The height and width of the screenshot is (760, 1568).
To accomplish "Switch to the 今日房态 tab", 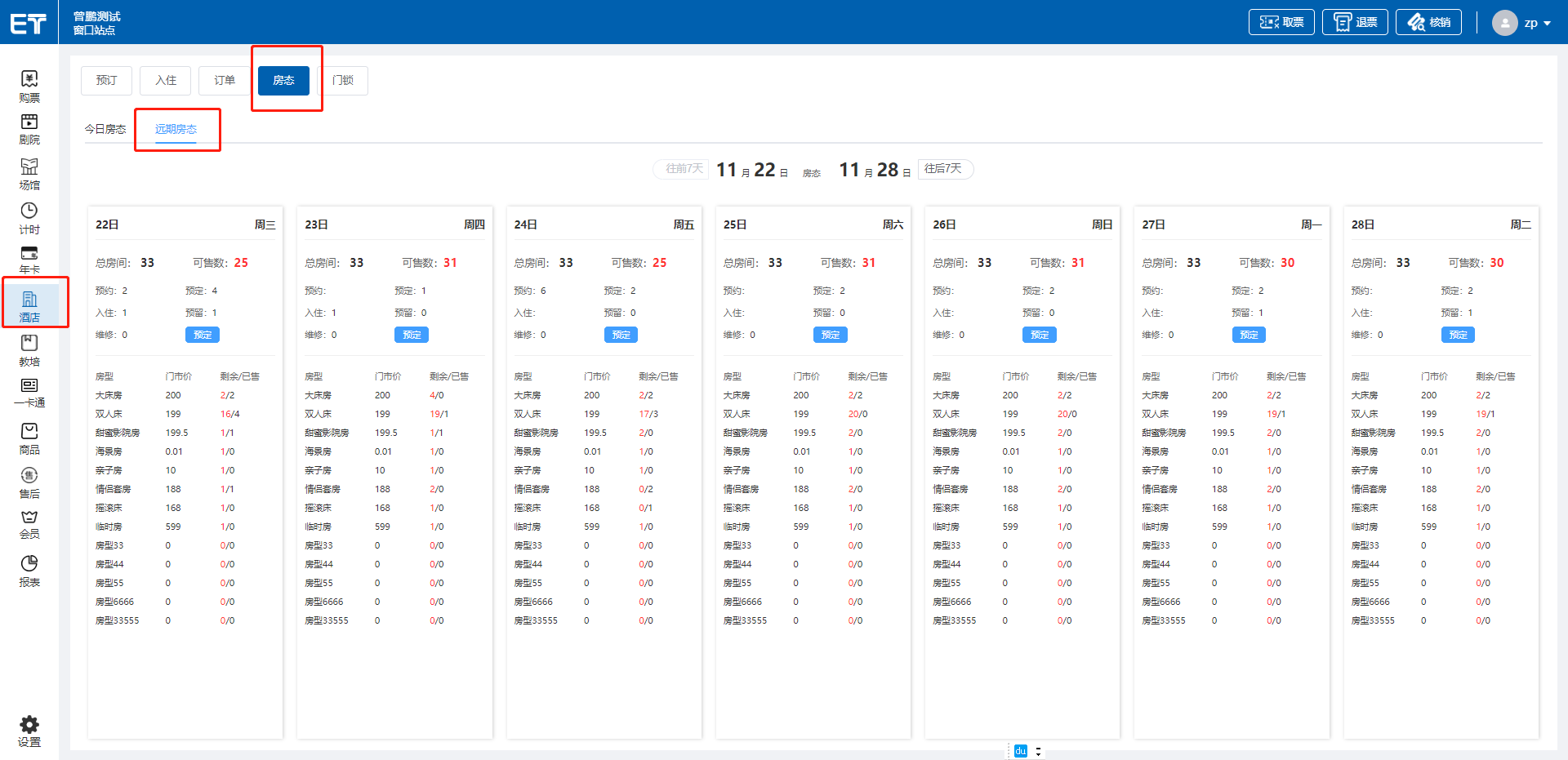I will (105, 129).
